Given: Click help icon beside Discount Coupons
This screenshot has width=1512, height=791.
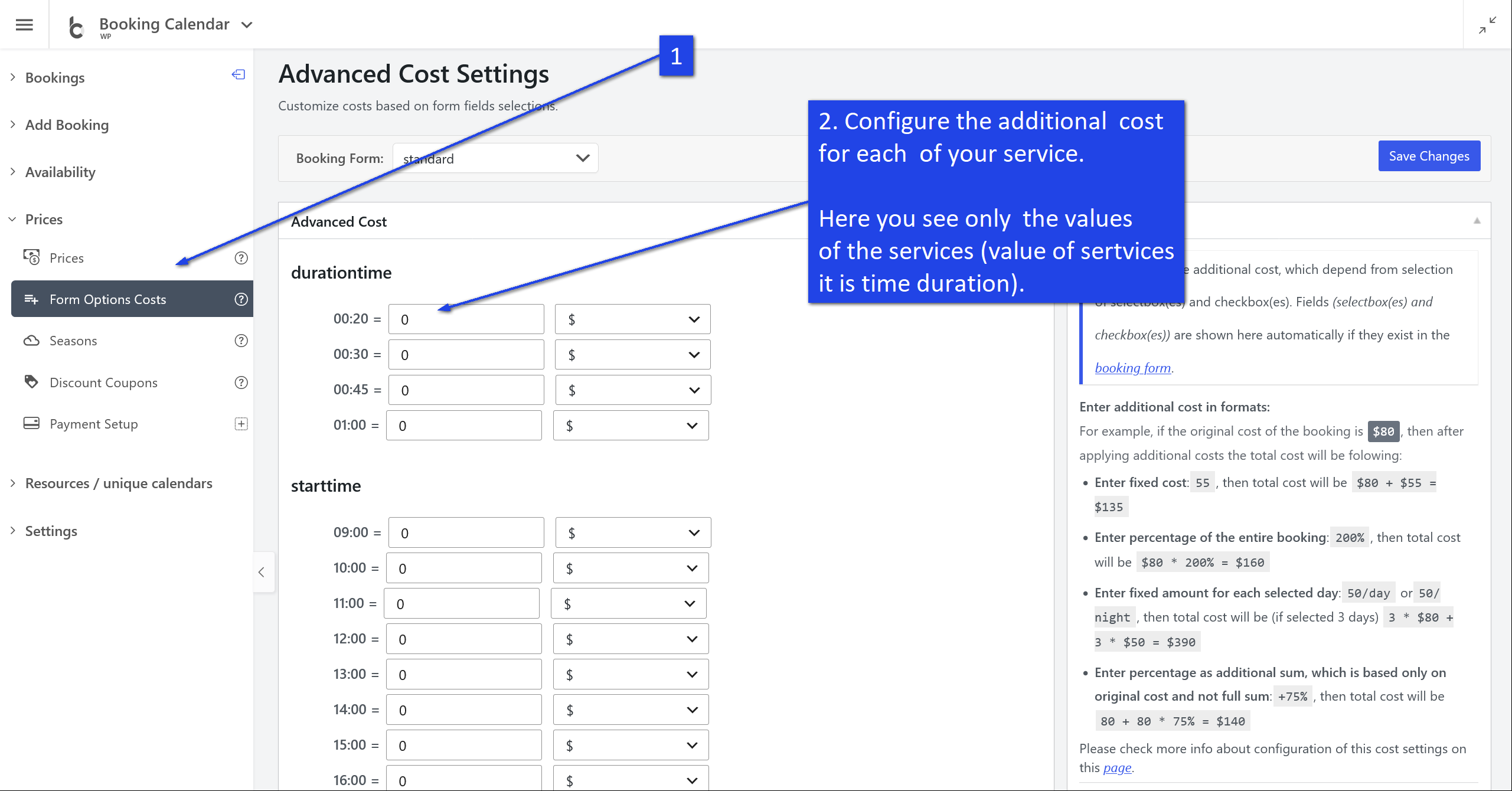Looking at the screenshot, I should pyautogui.click(x=241, y=383).
